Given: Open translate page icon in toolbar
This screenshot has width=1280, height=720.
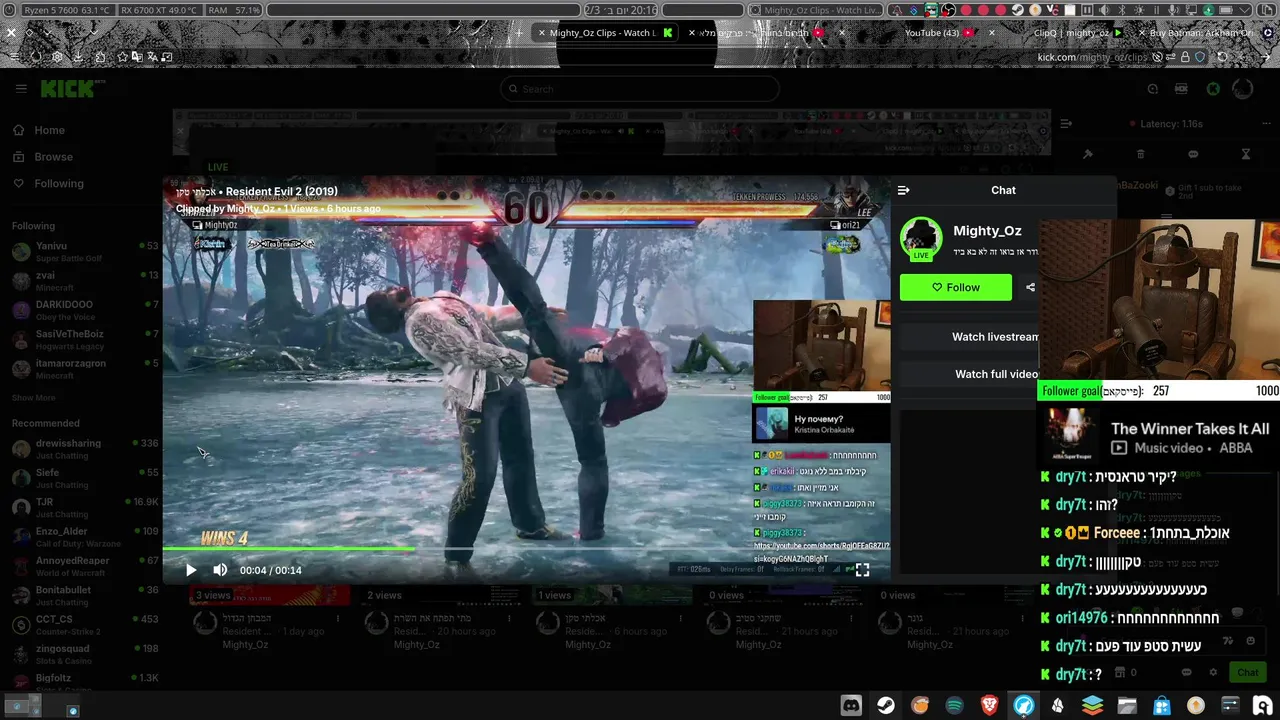Looking at the screenshot, I should point(152,57).
